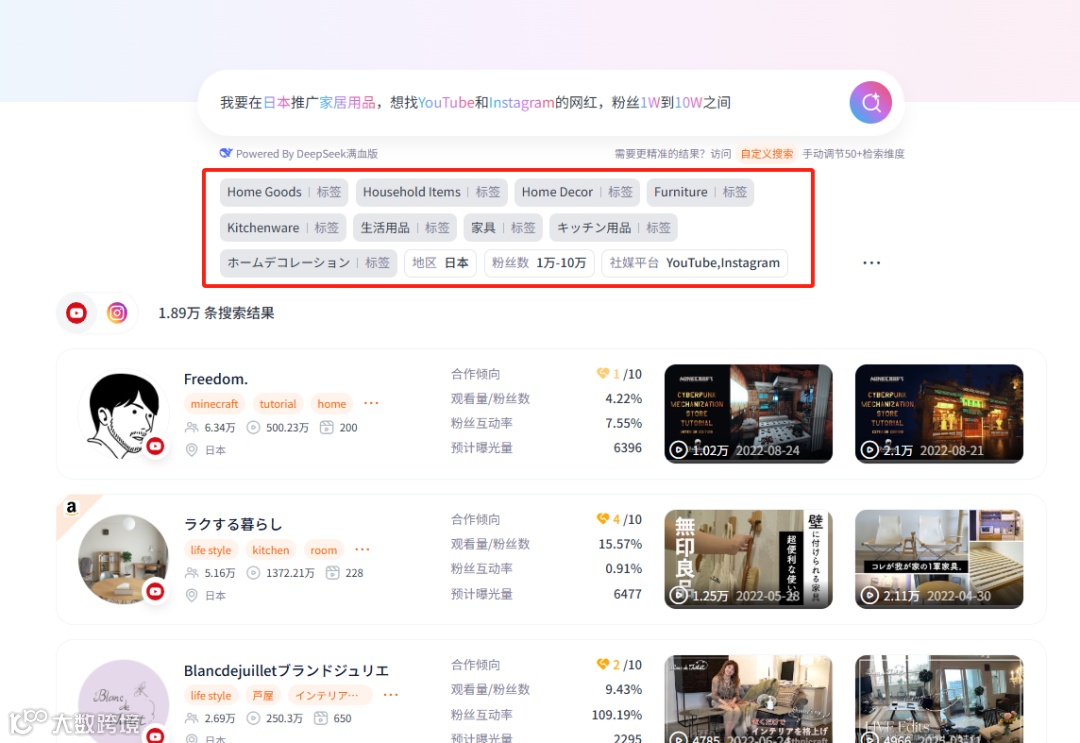Screen dimensions: 1080x743
Task: Click ラクする暮らし followers icon
Action: [191, 573]
